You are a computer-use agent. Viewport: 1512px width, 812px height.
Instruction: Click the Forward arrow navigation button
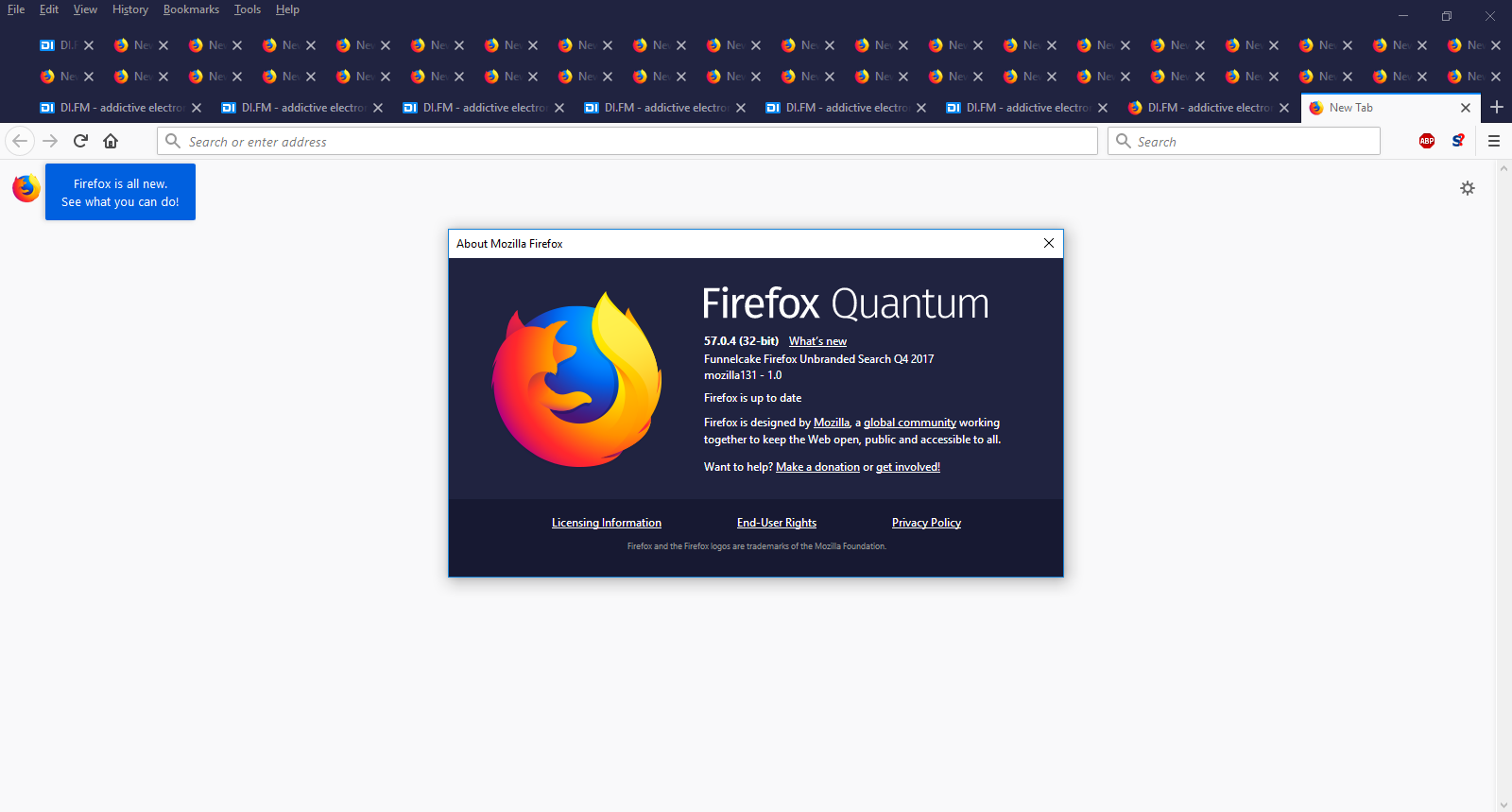pyautogui.click(x=51, y=141)
